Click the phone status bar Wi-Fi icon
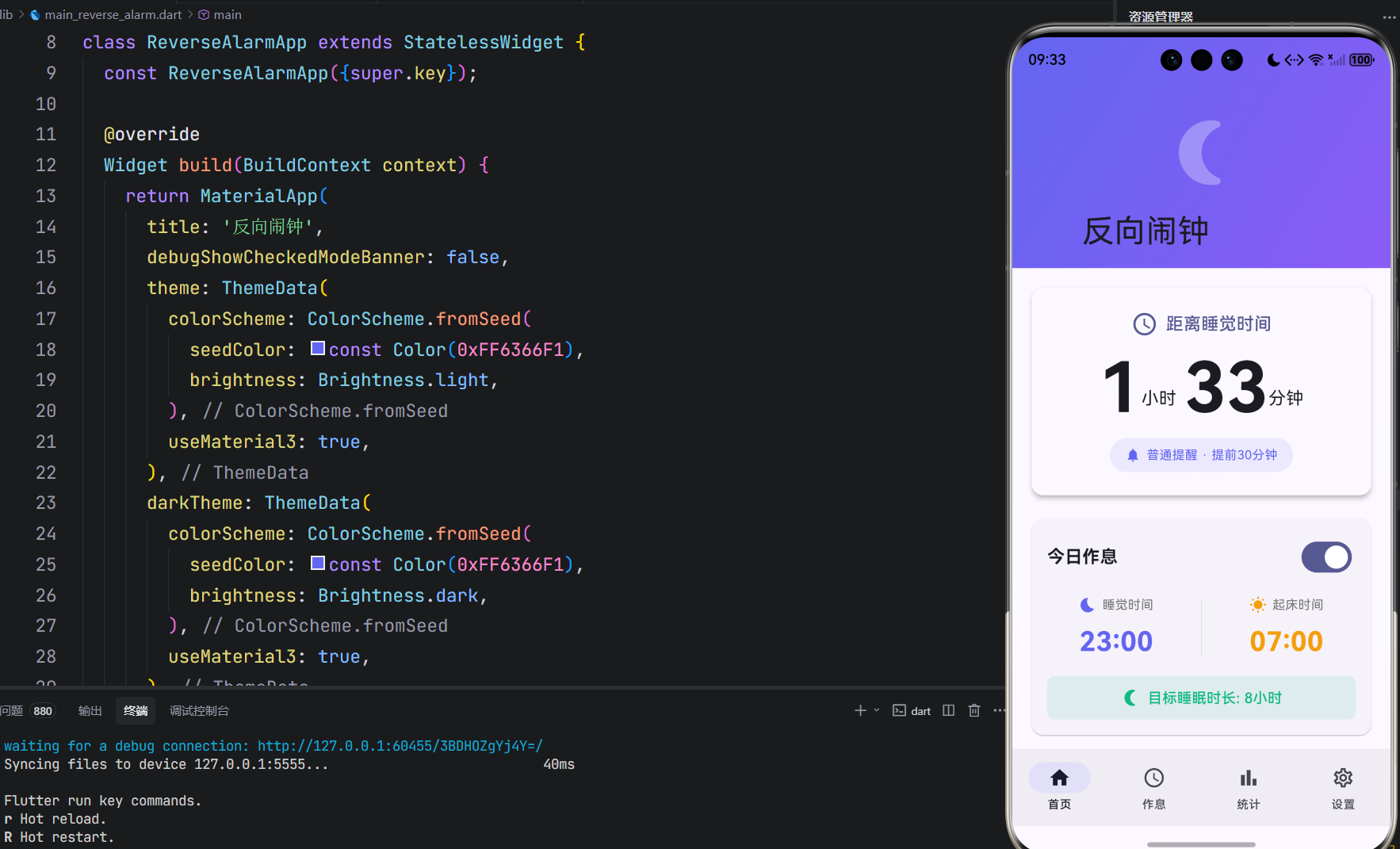Viewport: 1400px width, 849px height. [x=1316, y=59]
